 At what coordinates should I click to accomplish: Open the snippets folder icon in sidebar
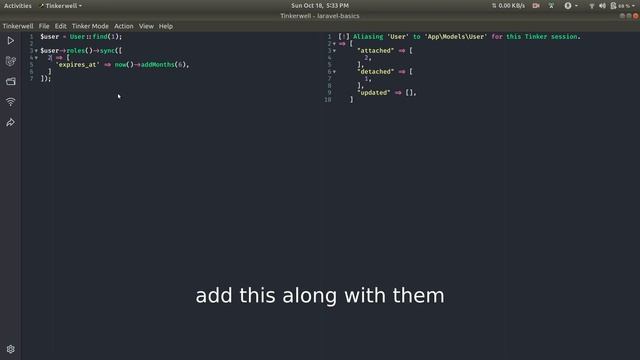coord(11,82)
